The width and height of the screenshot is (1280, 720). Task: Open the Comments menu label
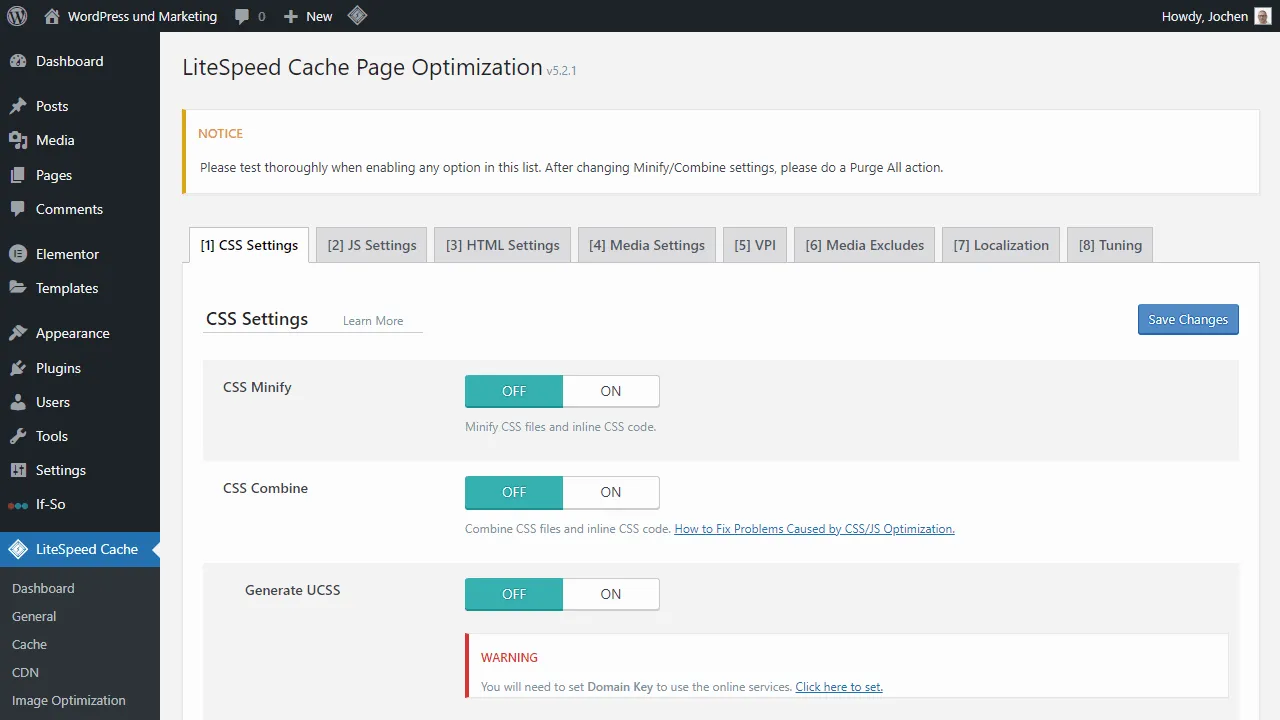pos(69,209)
